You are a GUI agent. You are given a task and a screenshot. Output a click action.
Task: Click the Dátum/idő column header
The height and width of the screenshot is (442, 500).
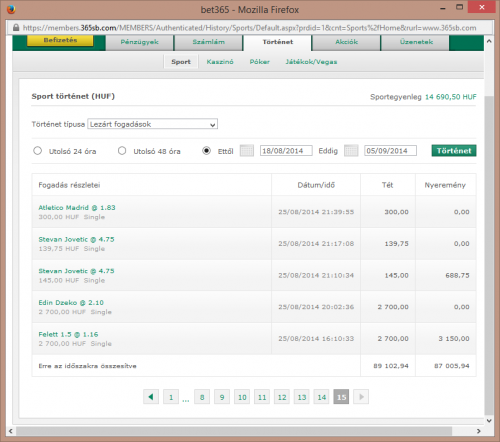point(316,185)
